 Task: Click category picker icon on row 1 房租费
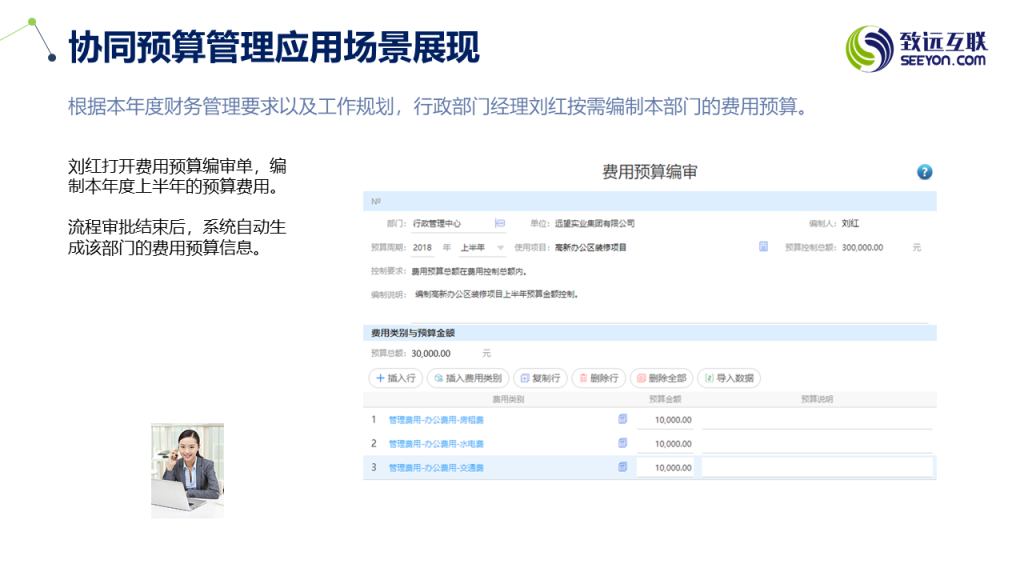click(x=623, y=419)
